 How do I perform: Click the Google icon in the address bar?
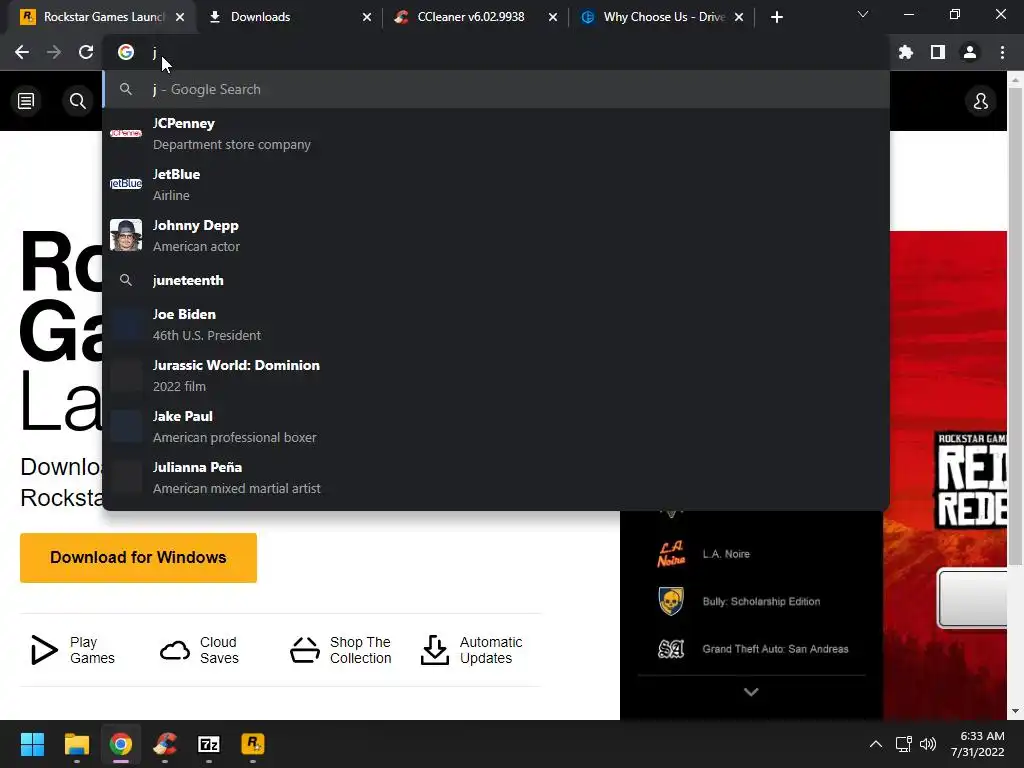coord(126,52)
